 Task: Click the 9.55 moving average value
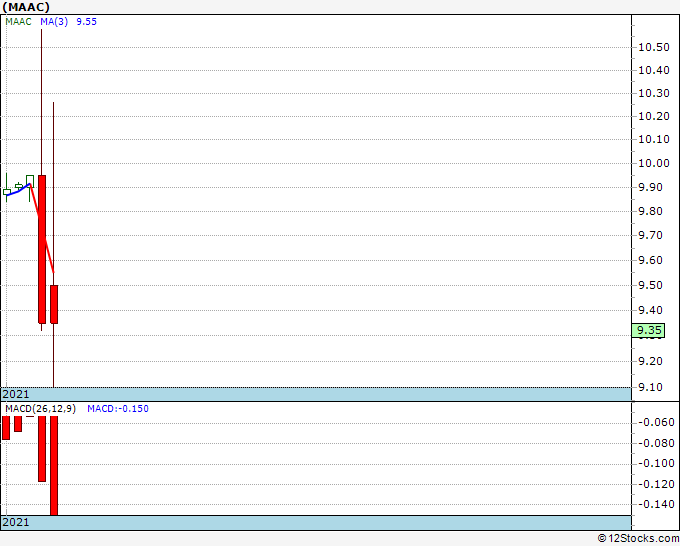click(86, 22)
